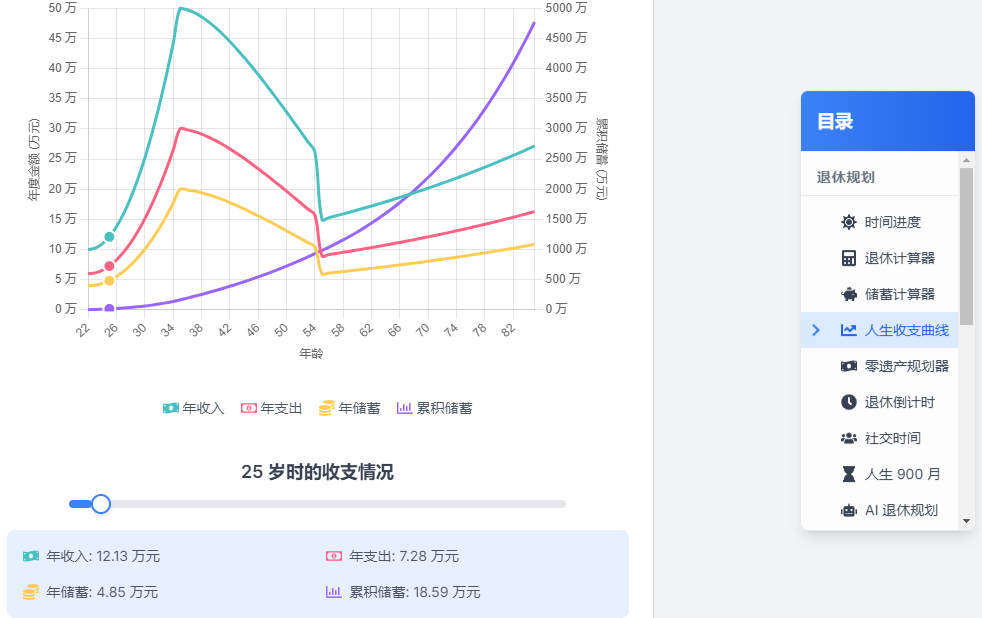Toggle the 年收入 series in the legend
The width and height of the screenshot is (982, 618).
[193, 408]
